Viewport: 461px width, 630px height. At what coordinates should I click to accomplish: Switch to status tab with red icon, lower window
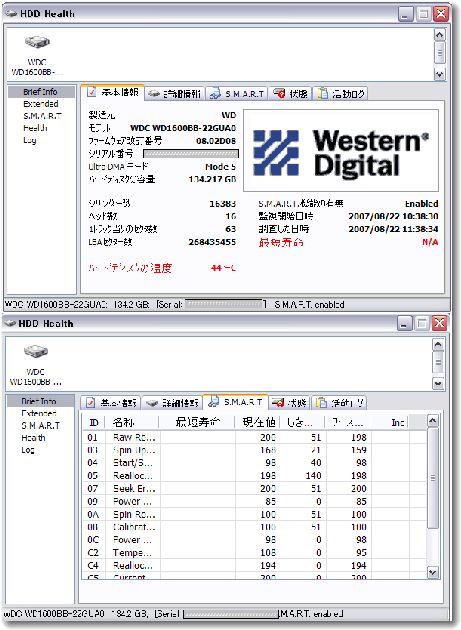tap(289, 403)
